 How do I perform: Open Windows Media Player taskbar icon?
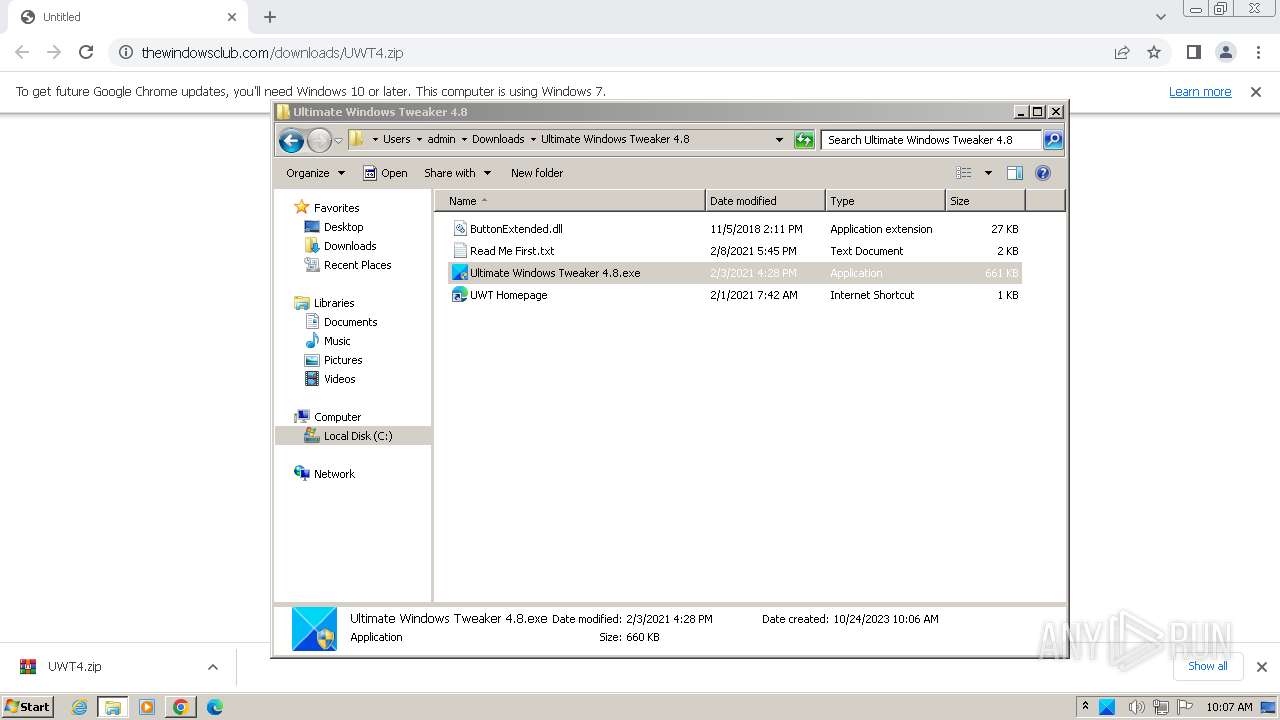[x=147, y=707]
